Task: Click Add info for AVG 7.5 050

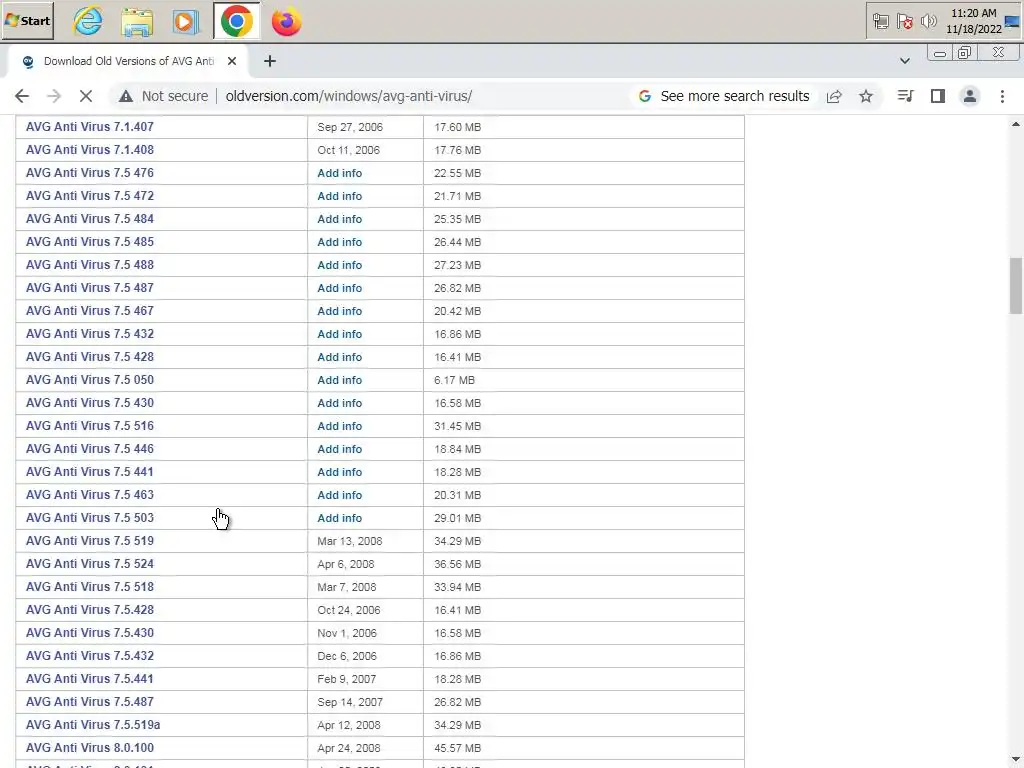Action: [340, 380]
